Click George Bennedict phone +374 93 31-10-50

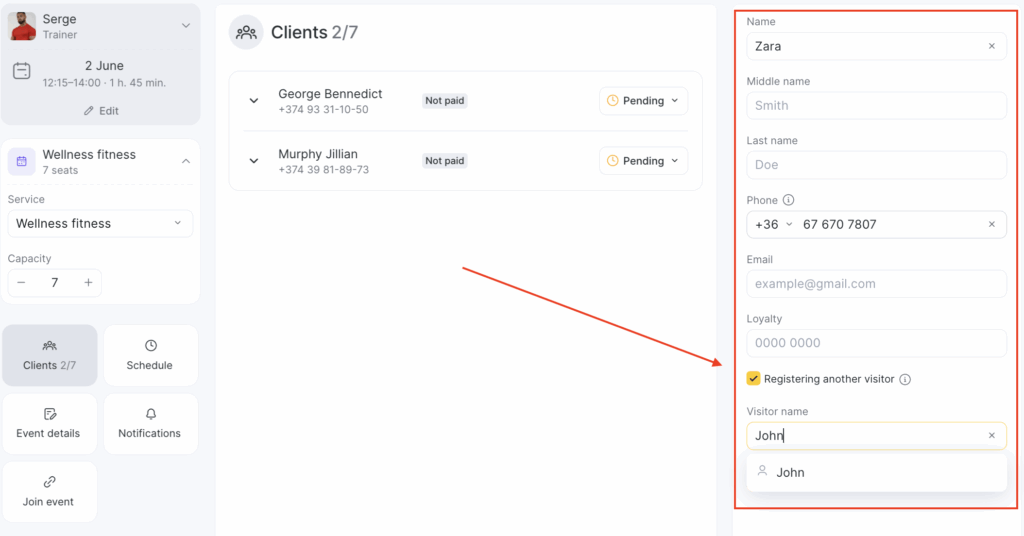[x=323, y=110]
